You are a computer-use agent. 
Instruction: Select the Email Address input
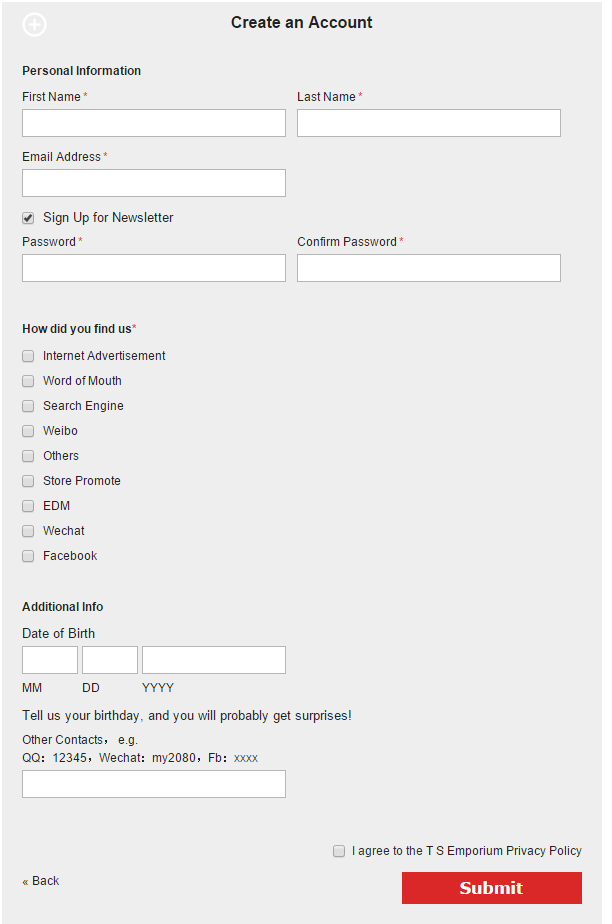pyautogui.click(x=154, y=183)
